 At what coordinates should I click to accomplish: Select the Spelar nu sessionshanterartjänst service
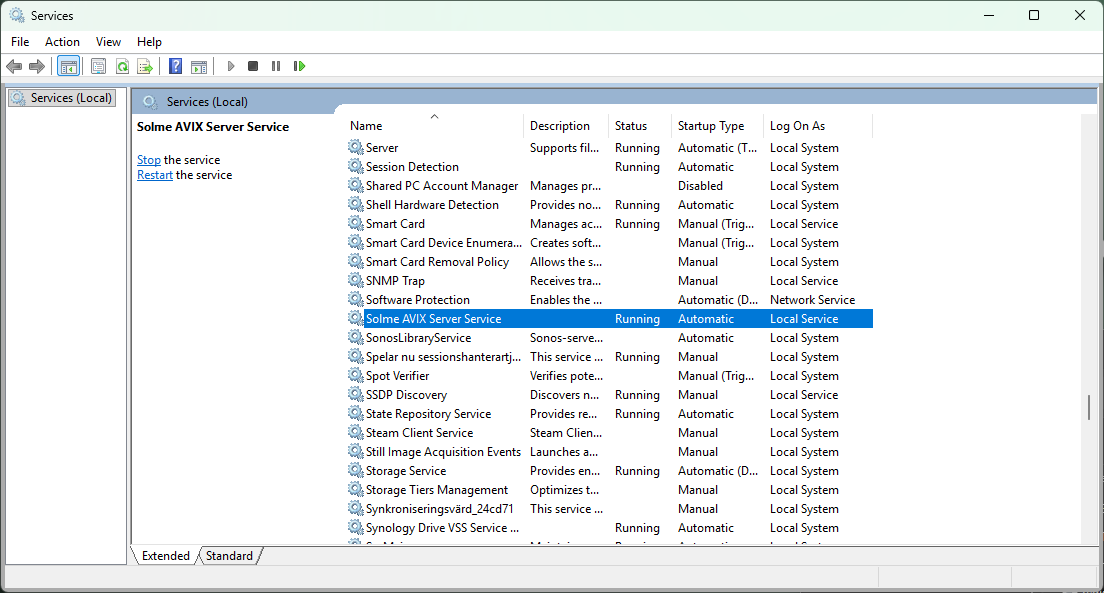point(443,356)
